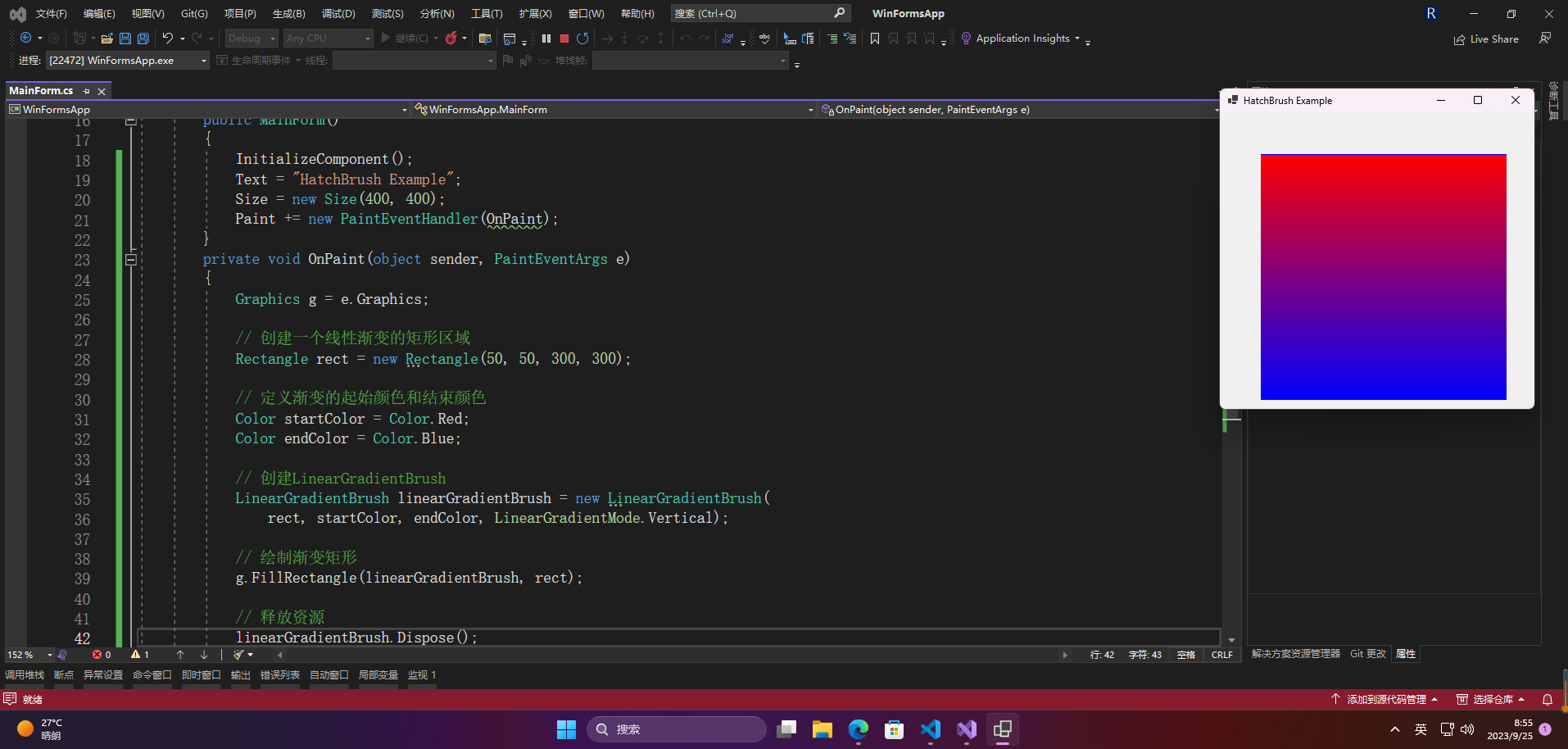Open the 调试(D) menu
Viewport: 1568px width, 749px height.
click(338, 14)
